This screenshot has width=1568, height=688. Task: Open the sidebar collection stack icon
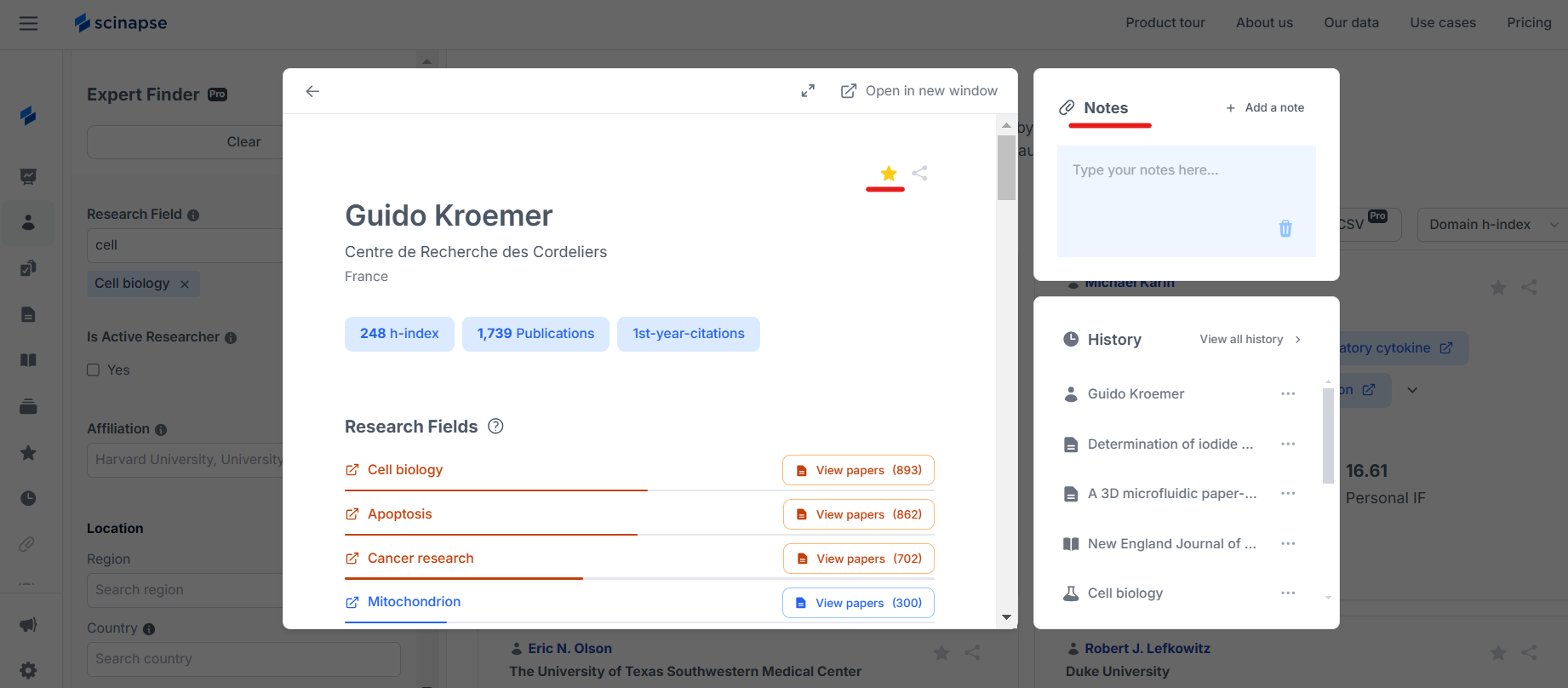pos(28,406)
